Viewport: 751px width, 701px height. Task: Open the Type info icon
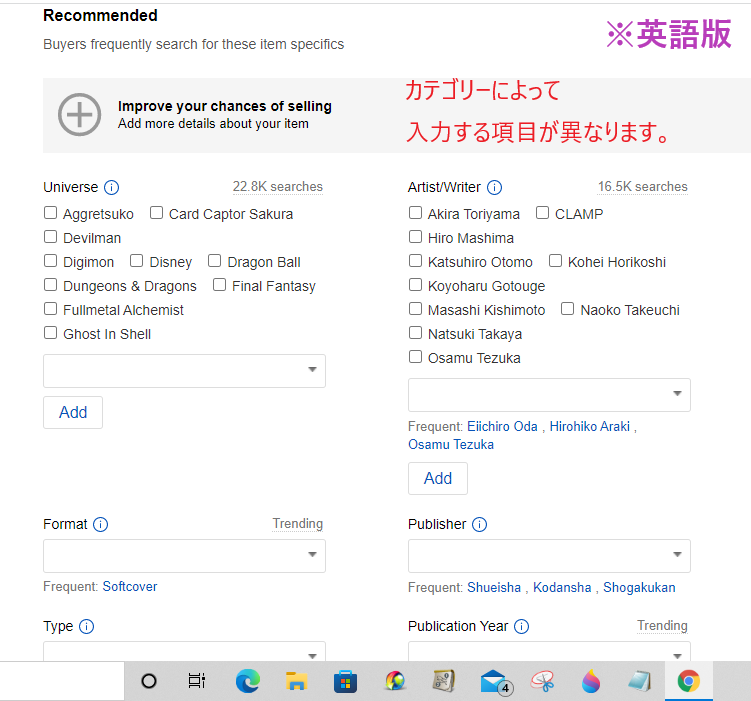86,626
